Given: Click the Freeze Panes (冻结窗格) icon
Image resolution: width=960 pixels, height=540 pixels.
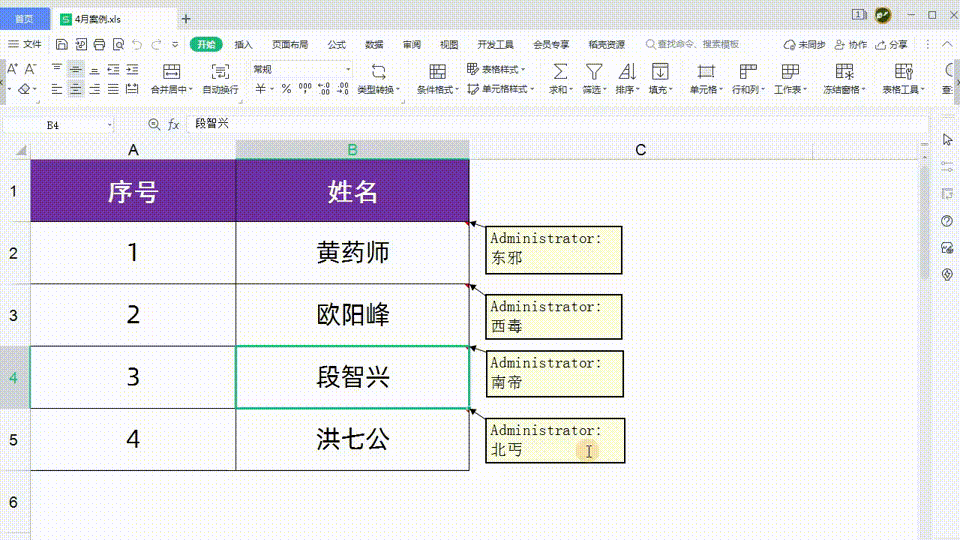Looking at the screenshot, I should 845,72.
